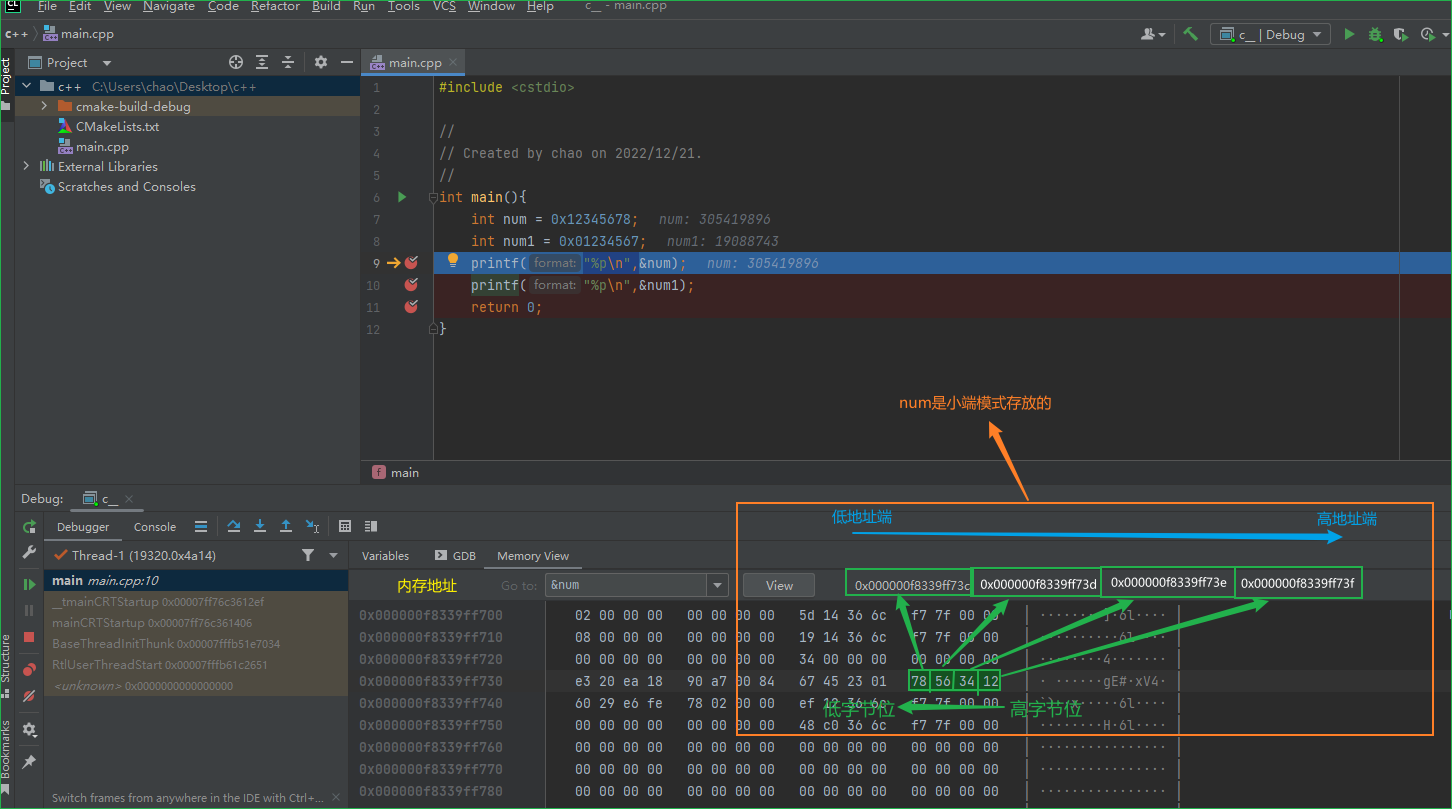Resume program with green play icon
This screenshot has height=809, width=1452.
coord(29,584)
